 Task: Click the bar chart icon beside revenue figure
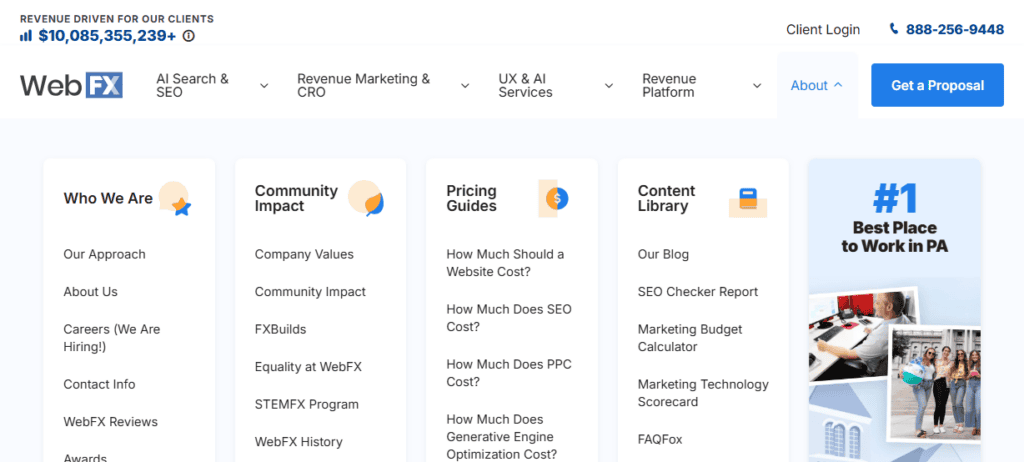[x=25, y=35]
